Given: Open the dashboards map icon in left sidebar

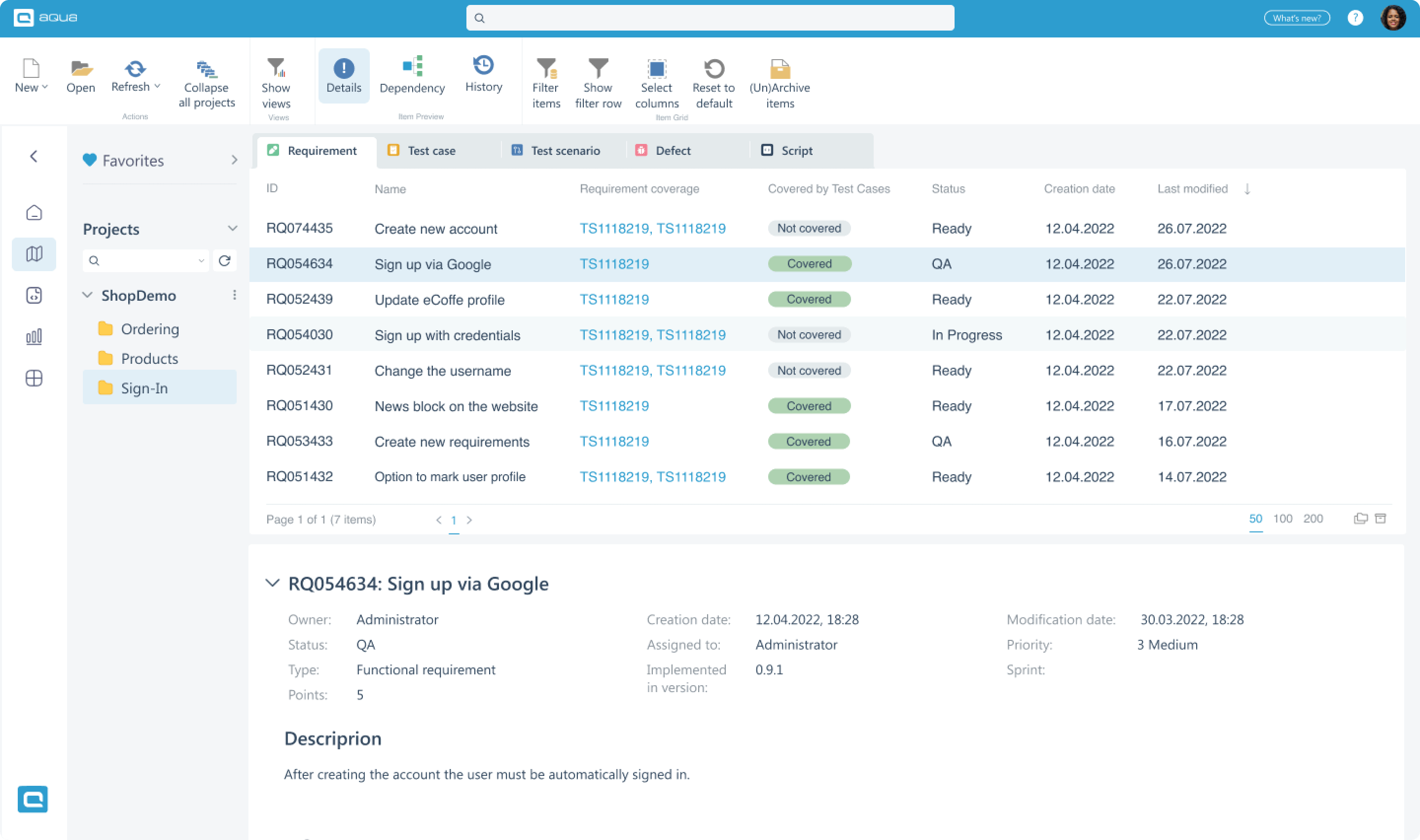Looking at the screenshot, I should click(34, 253).
